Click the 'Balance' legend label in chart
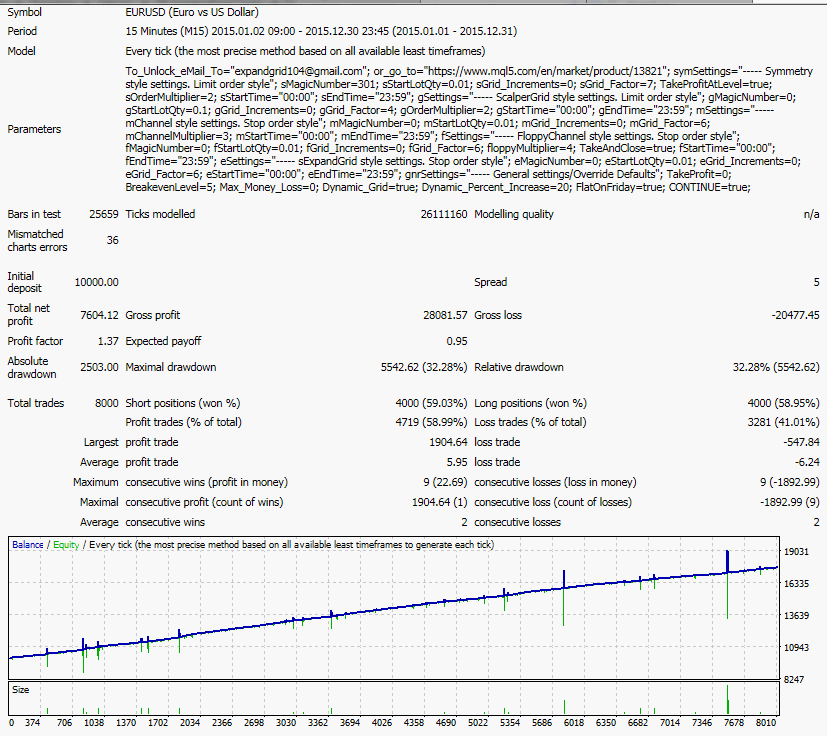This screenshot has width=827, height=736. point(28,545)
